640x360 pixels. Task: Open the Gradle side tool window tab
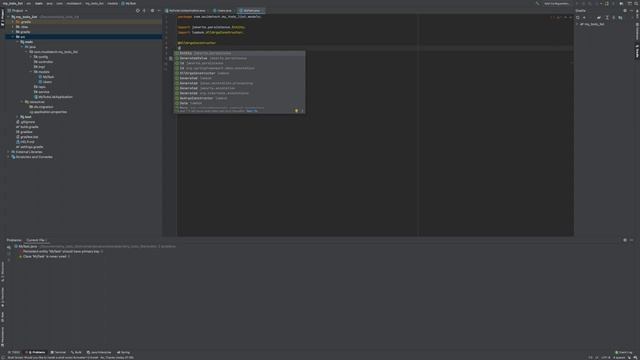click(x=637, y=51)
